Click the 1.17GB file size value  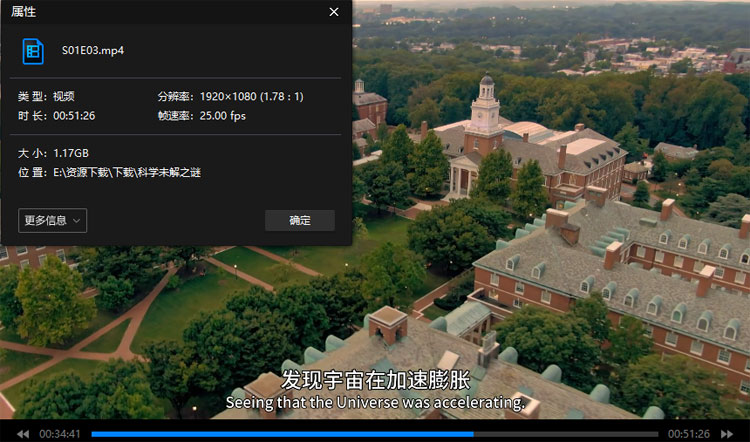click(71, 153)
